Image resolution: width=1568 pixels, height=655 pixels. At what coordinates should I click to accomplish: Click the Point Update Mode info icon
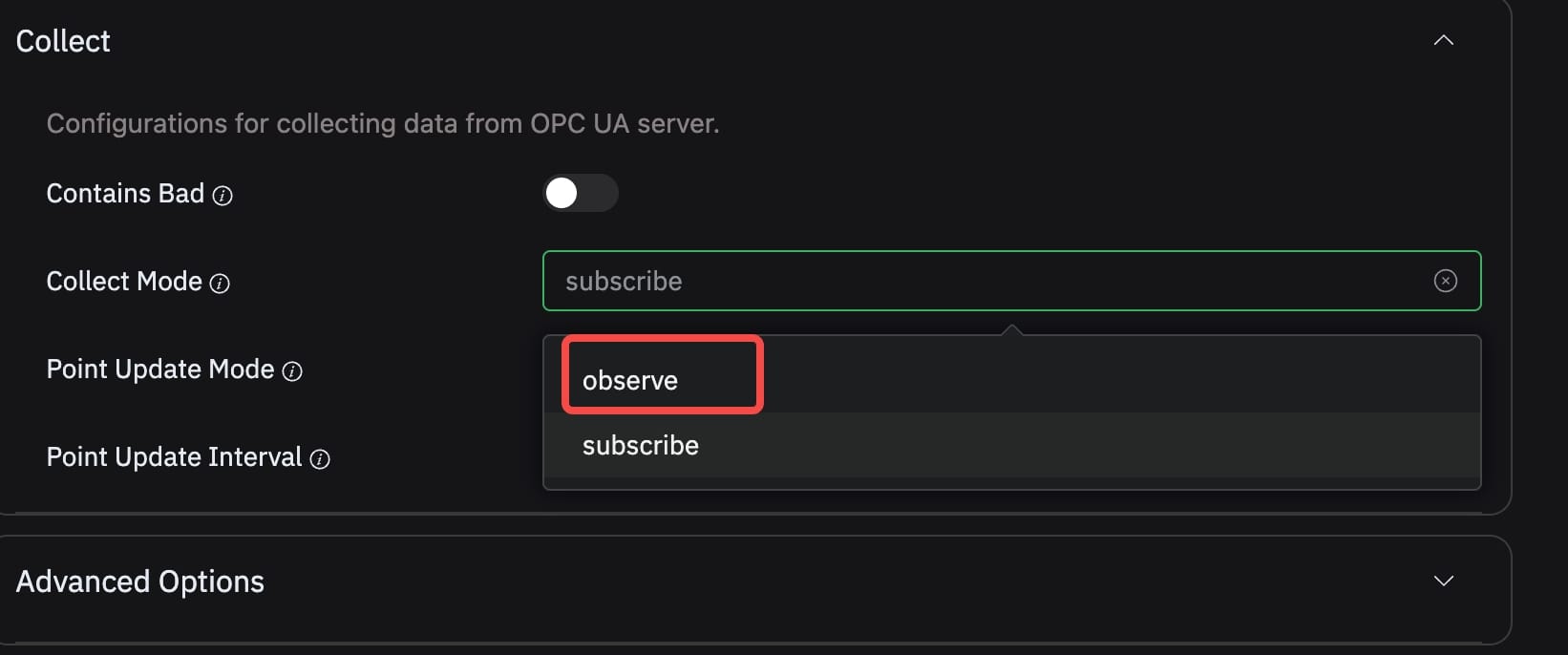coord(293,371)
